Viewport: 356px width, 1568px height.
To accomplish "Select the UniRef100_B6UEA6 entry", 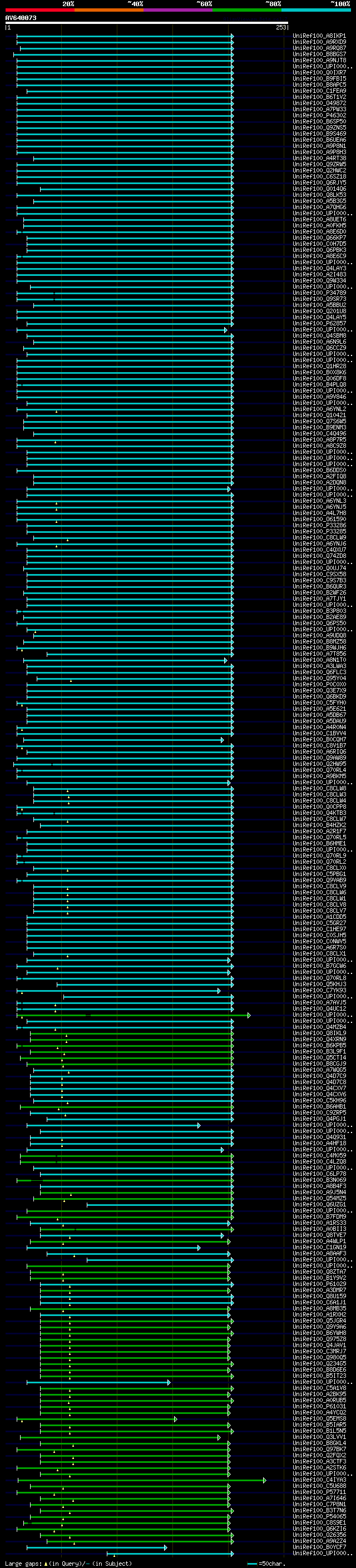I will point(319,140).
